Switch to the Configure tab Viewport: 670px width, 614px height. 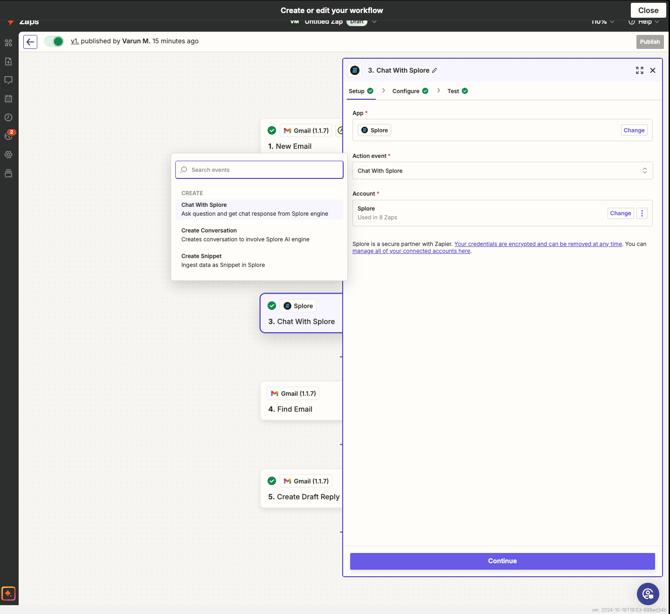pyautogui.click(x=410, y=91)
